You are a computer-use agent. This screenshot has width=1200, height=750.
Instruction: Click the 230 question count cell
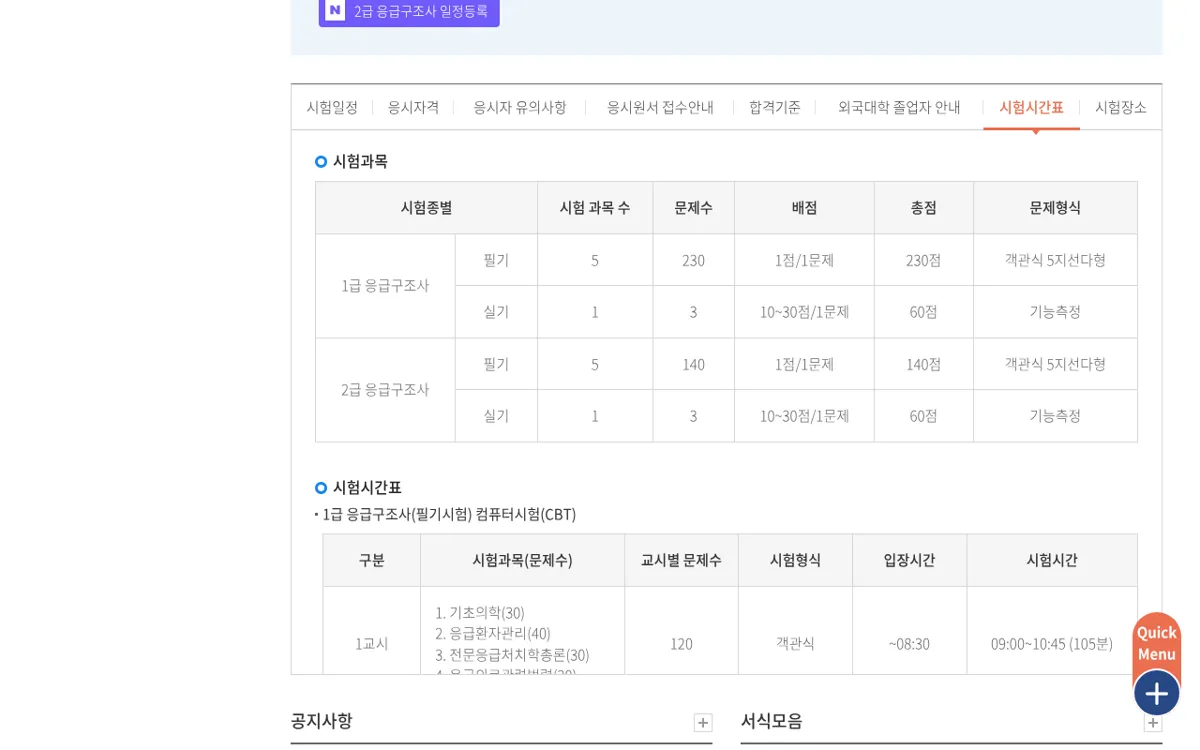point(694,260)
